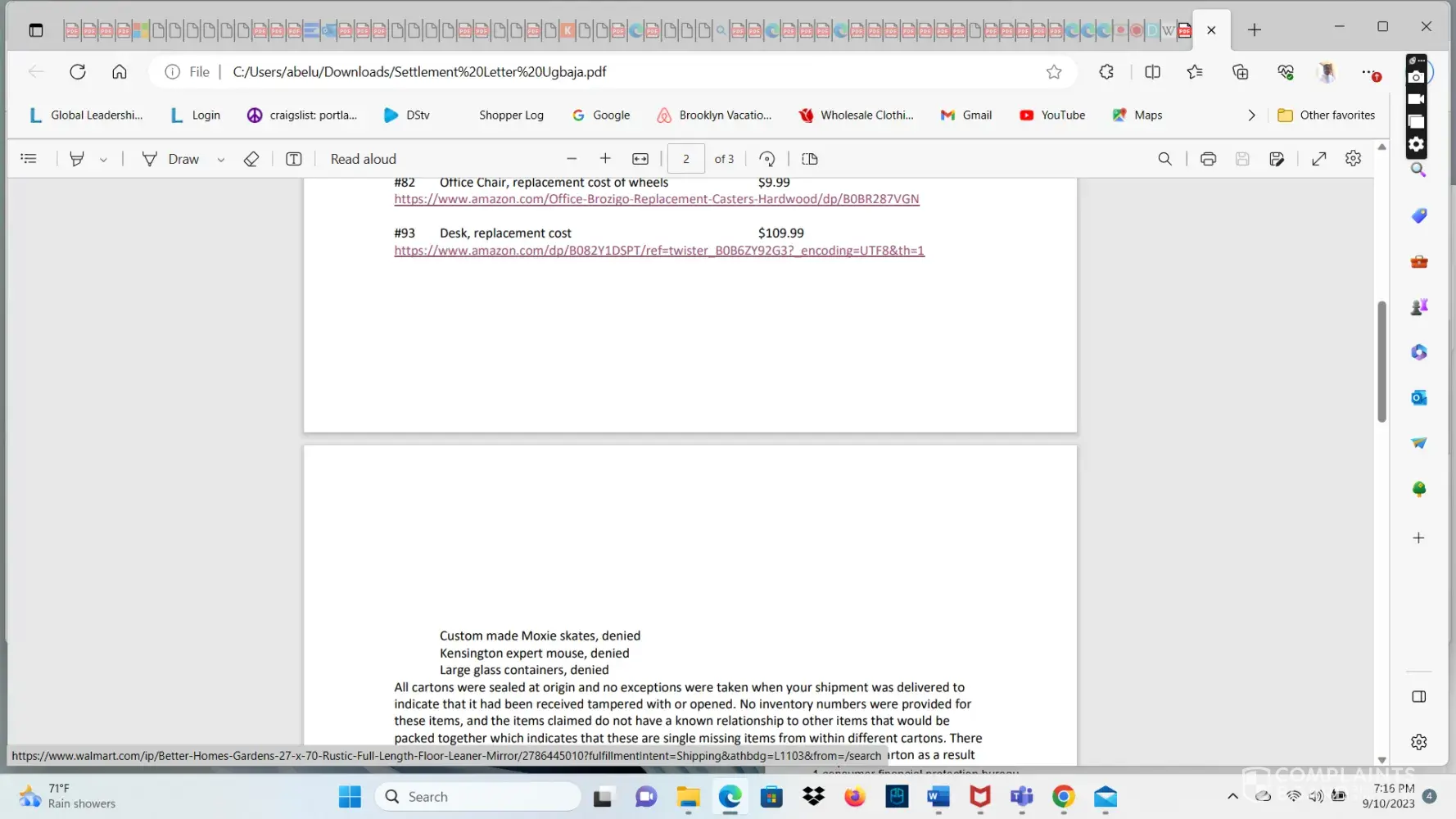Click the Zoom in plus icon
The height and width of the screenshot is (819, 1456).
click(x=605, y=159)
